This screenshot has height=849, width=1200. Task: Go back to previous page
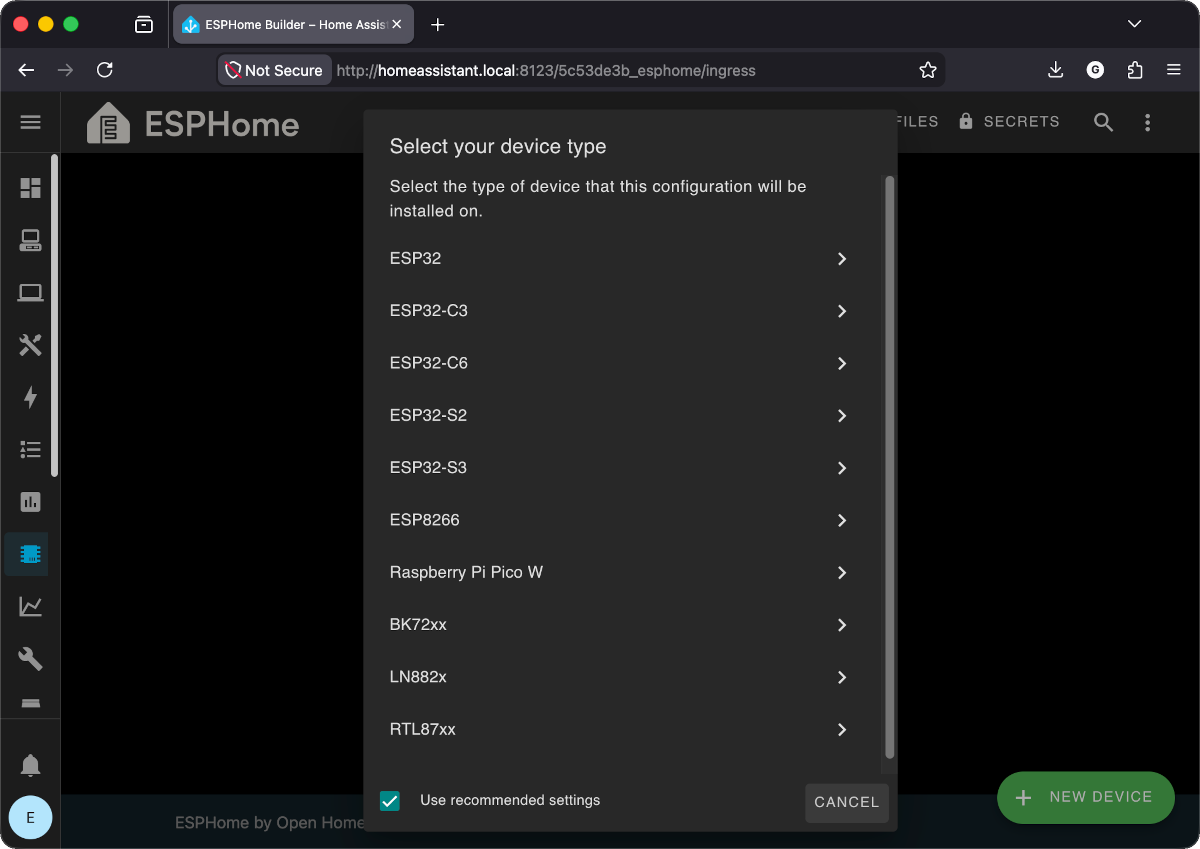click(x=27, y=70)
